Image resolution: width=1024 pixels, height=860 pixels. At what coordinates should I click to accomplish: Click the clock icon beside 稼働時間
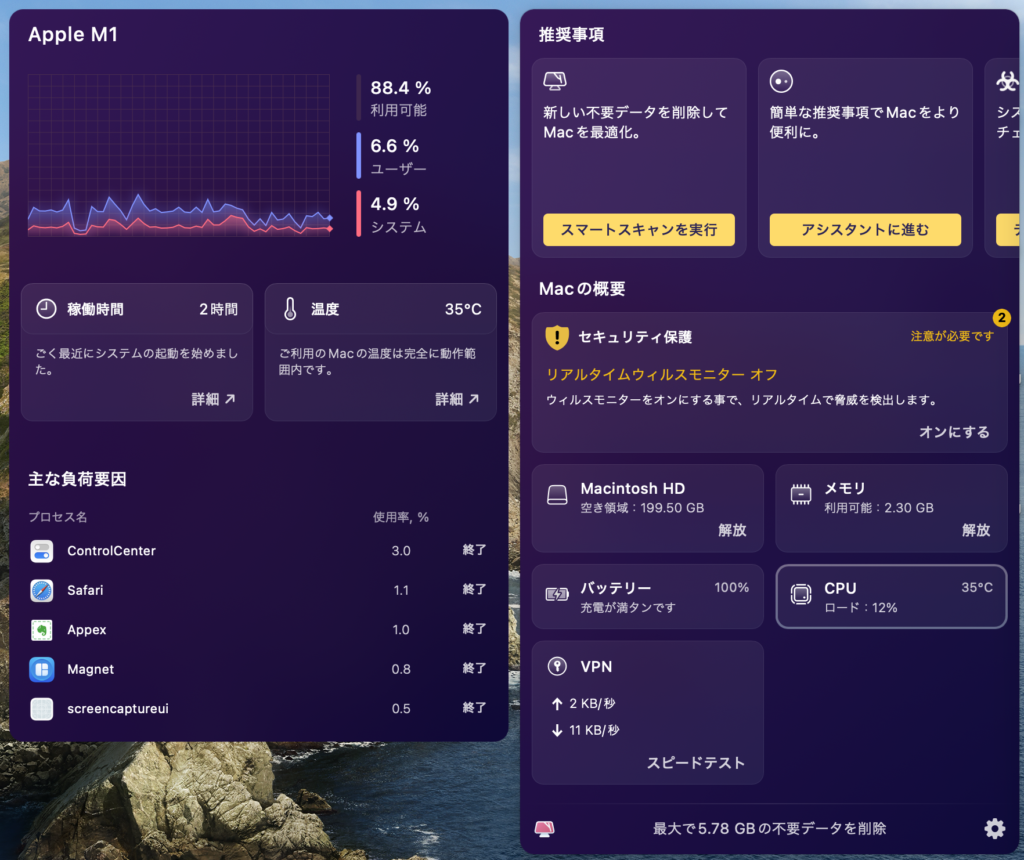[x=46, y=309]
